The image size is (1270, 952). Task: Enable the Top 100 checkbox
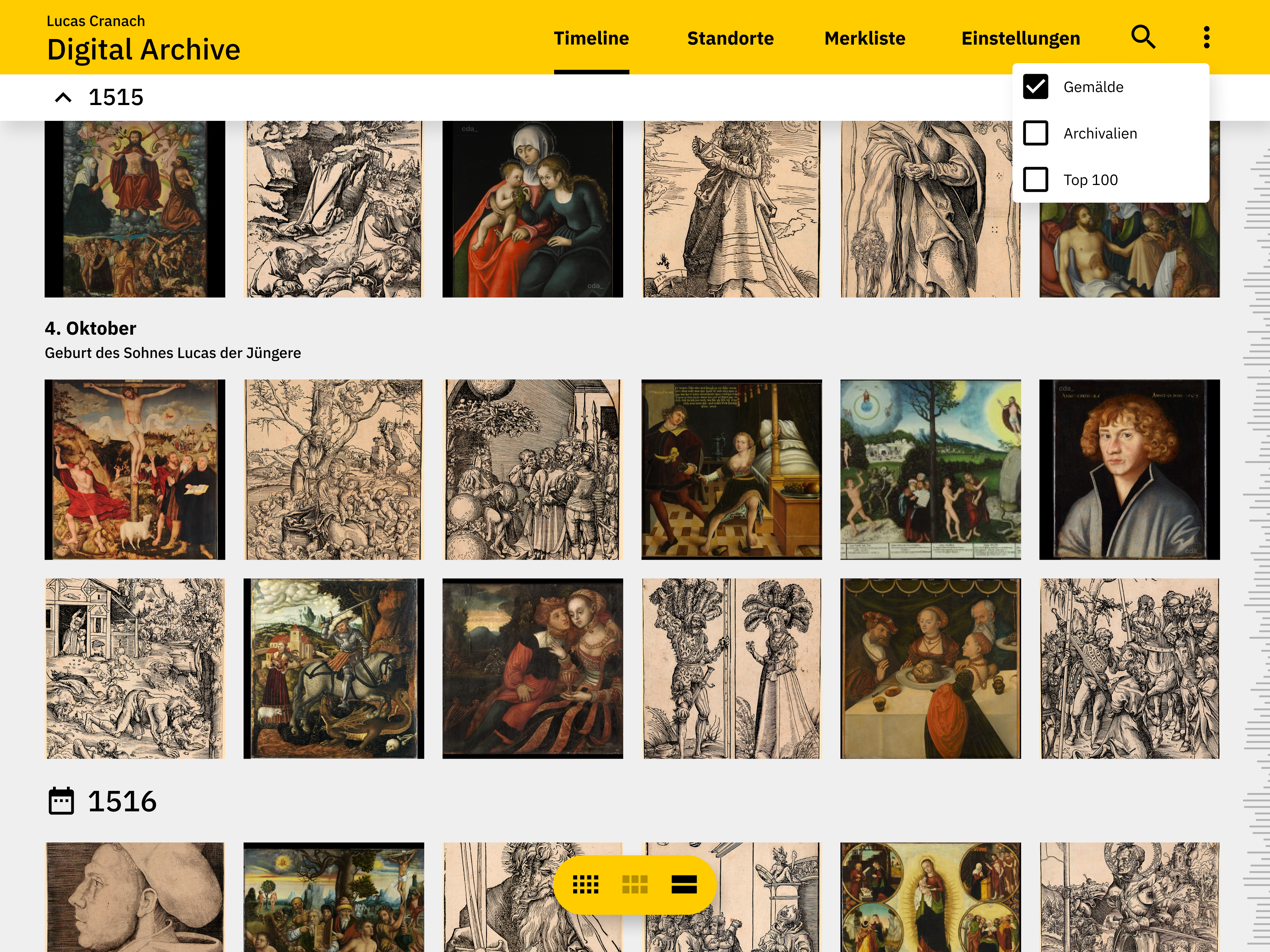point(1035,180)
